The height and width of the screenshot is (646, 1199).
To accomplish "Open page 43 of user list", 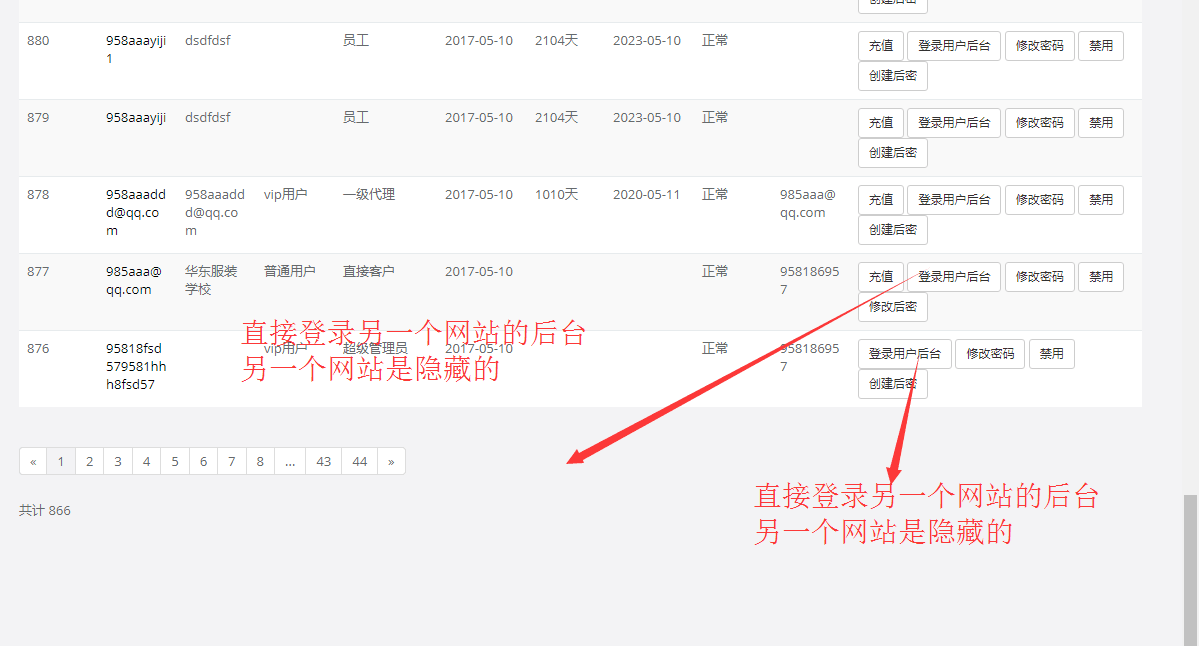I will (x=323, y=461).
